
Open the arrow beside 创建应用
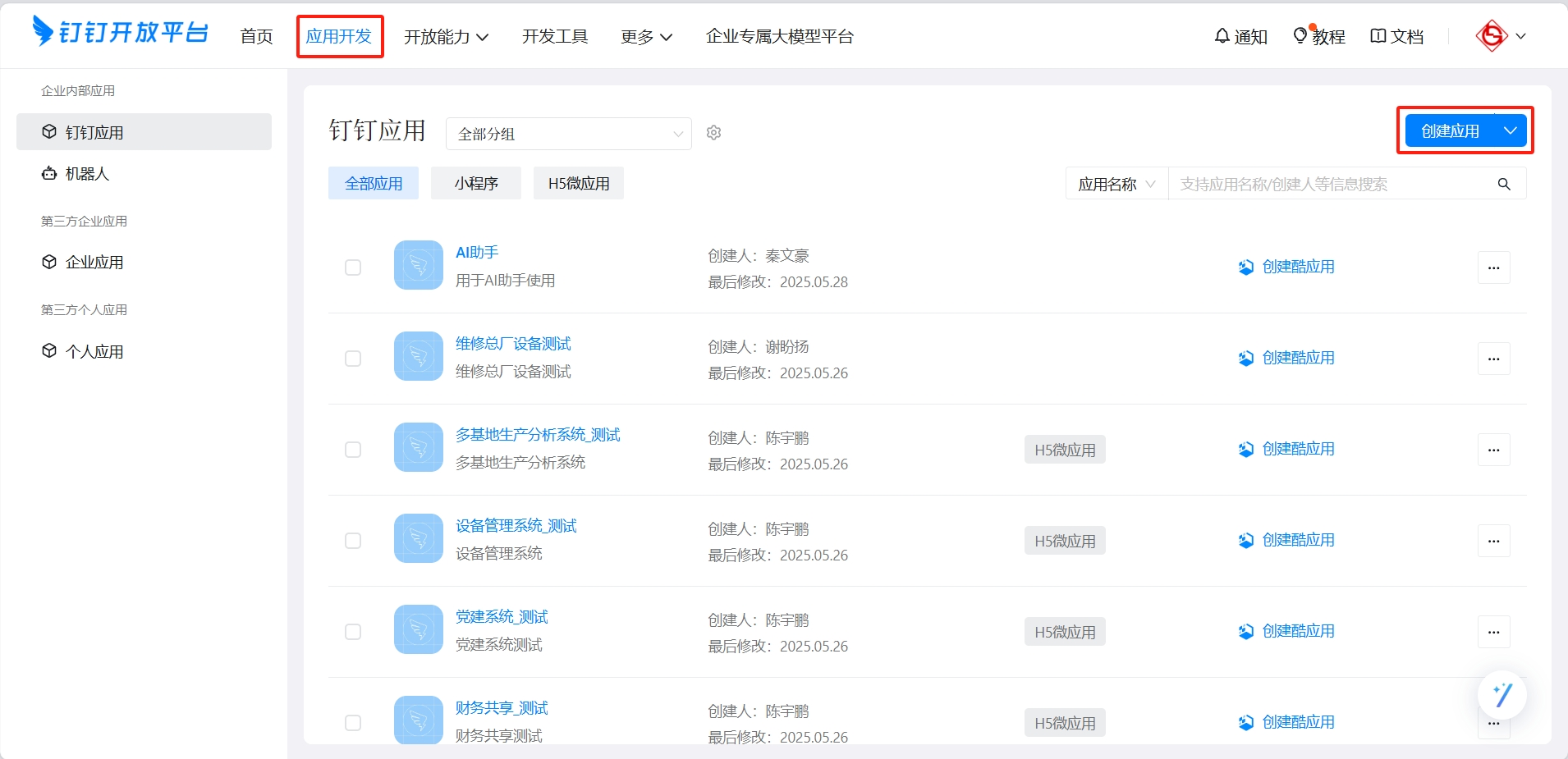(x=1511, y=130)
